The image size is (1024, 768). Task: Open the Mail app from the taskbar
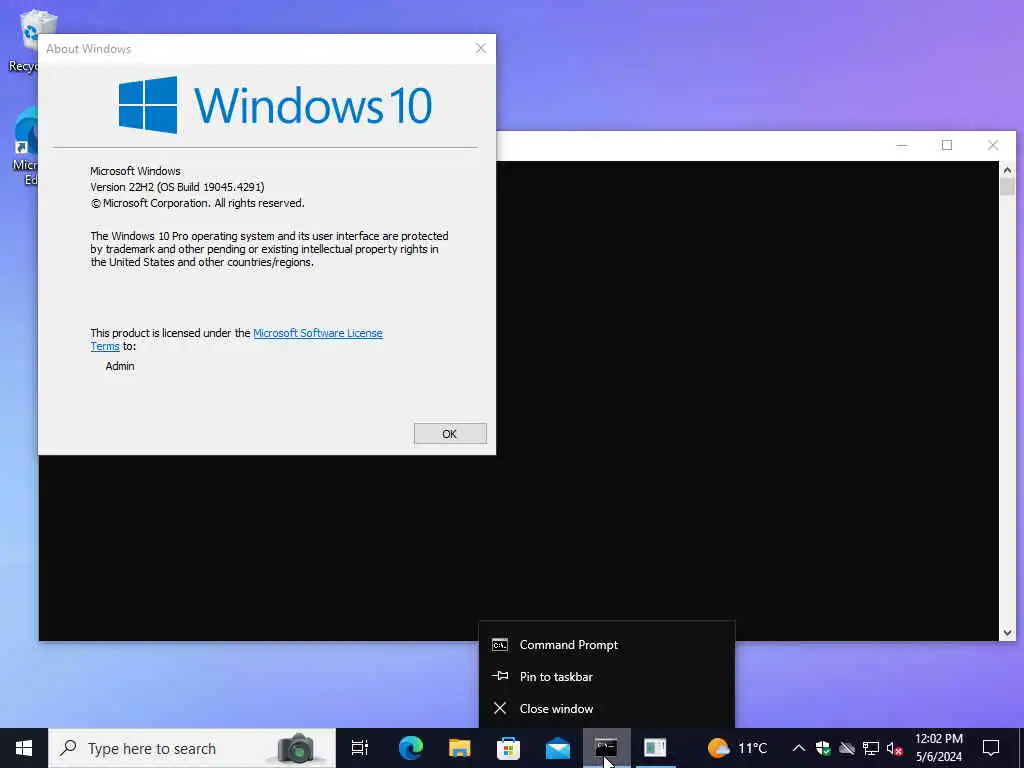[x=558, y=748]
